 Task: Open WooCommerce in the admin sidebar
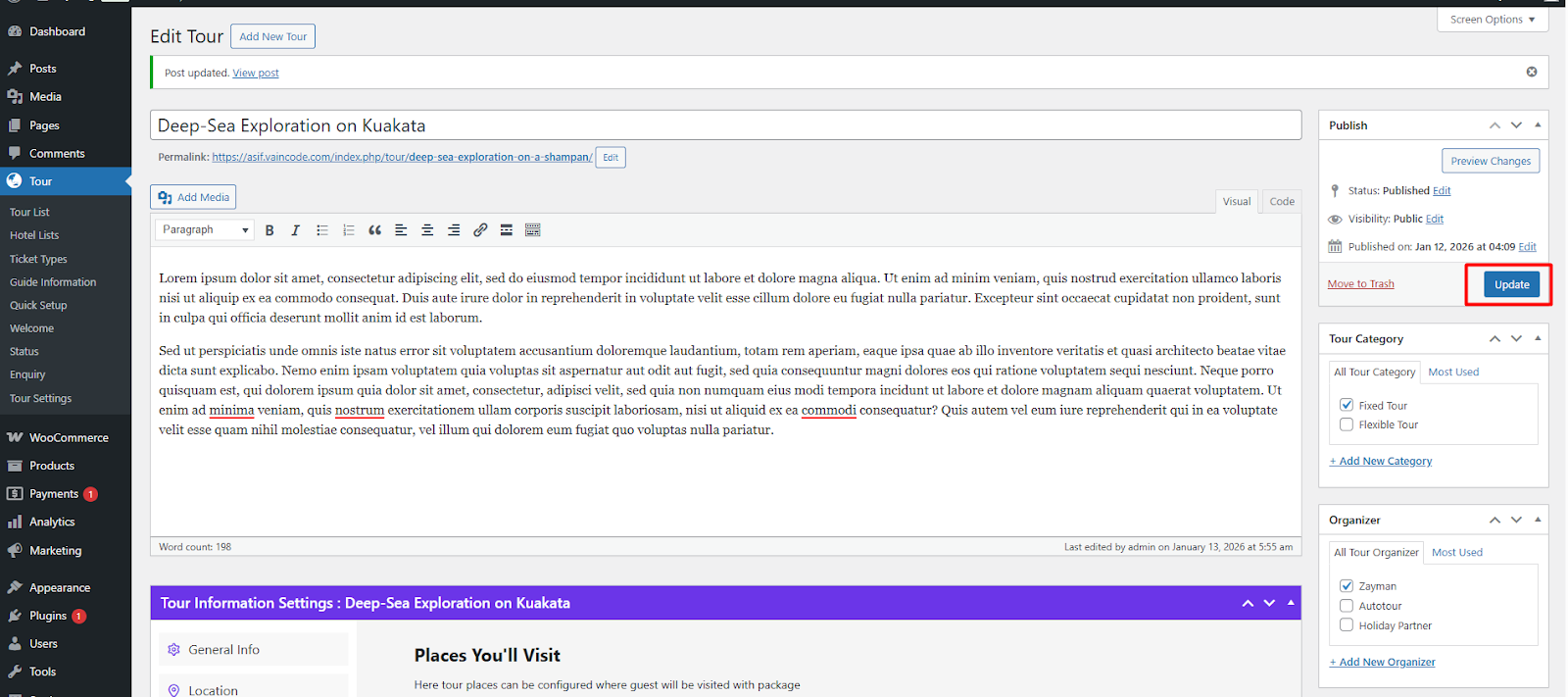68,437
